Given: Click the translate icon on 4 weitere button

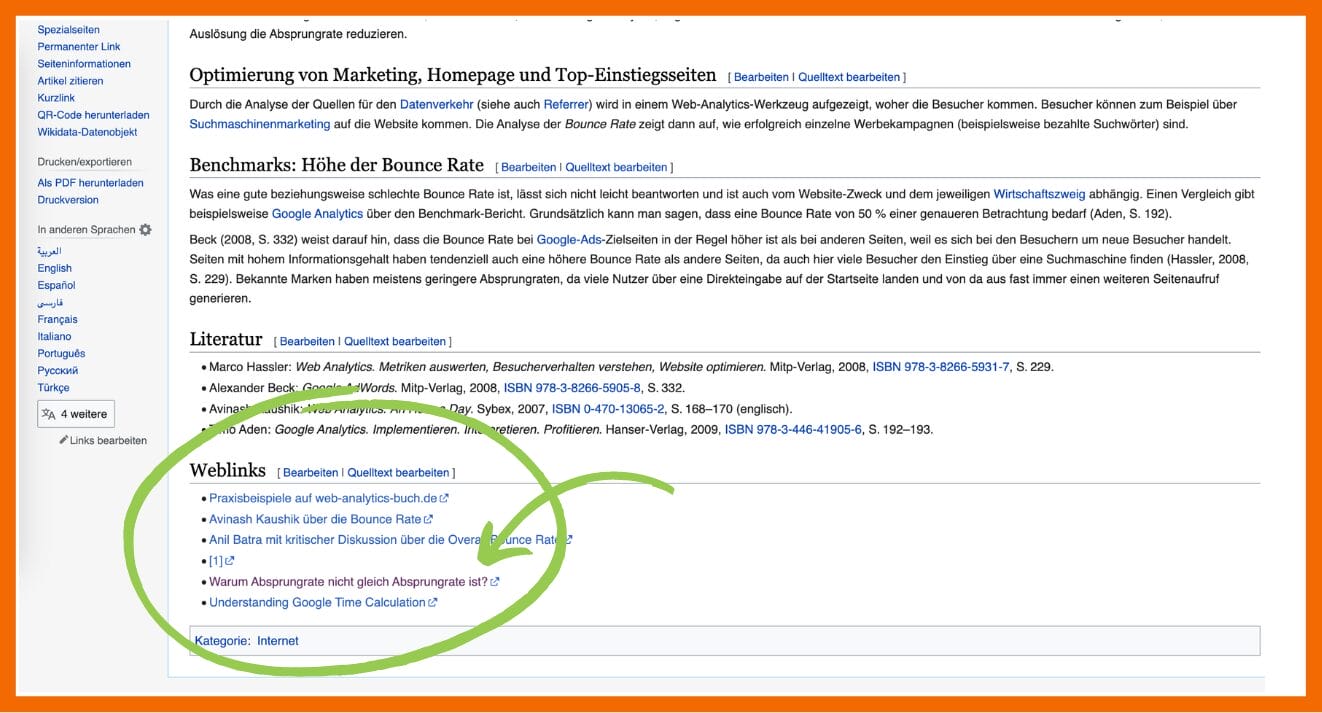Looking at the screenshot, I should [48, 414].
